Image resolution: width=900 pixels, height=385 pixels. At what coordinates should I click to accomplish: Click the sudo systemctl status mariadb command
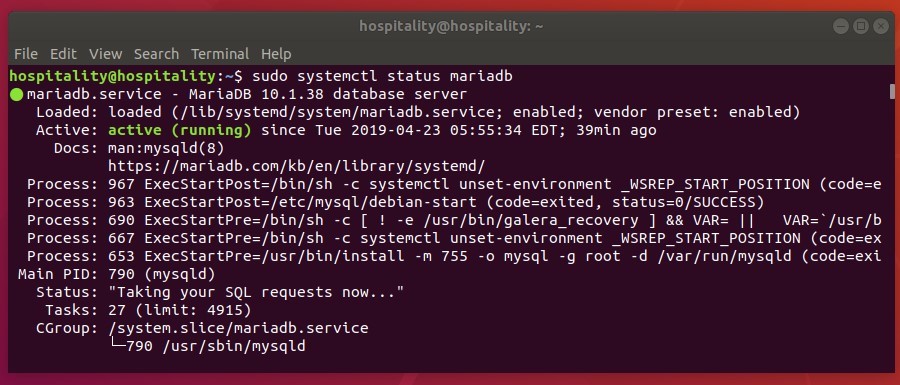(382, 76)
